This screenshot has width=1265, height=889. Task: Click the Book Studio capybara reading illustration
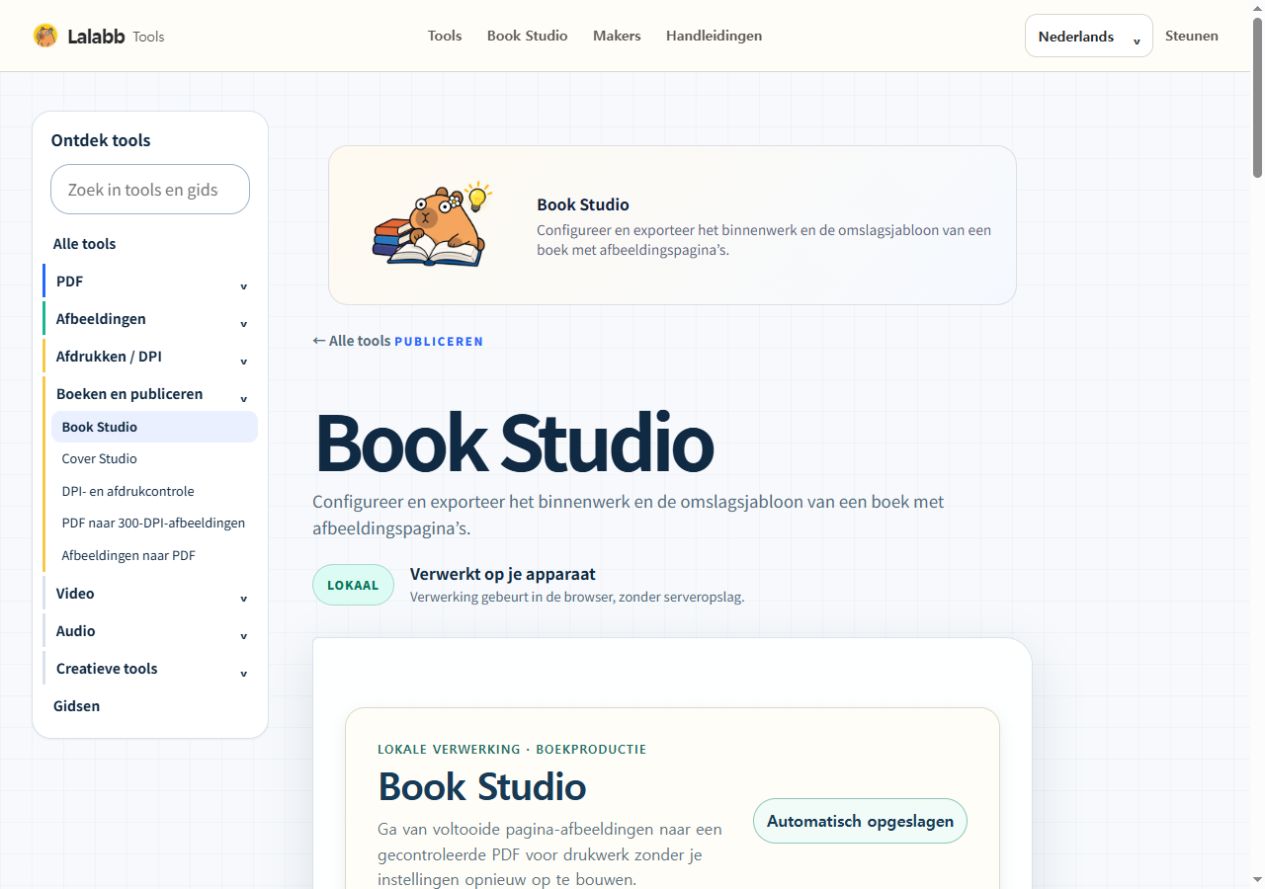[x=432, y=225]
